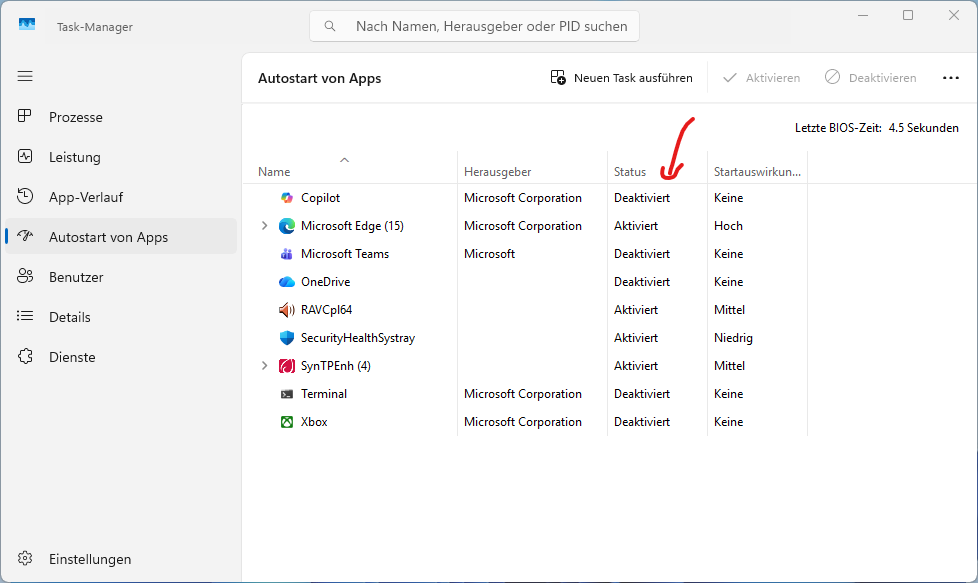Click the Copilot app icon
This screenshot has width=978, height=583.
[x=287, y=198]
